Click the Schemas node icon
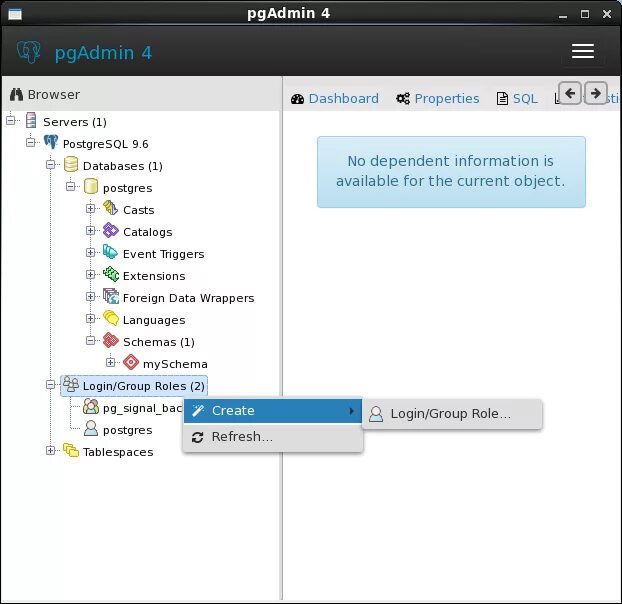The image size is (622, 604). pos(111,340)
